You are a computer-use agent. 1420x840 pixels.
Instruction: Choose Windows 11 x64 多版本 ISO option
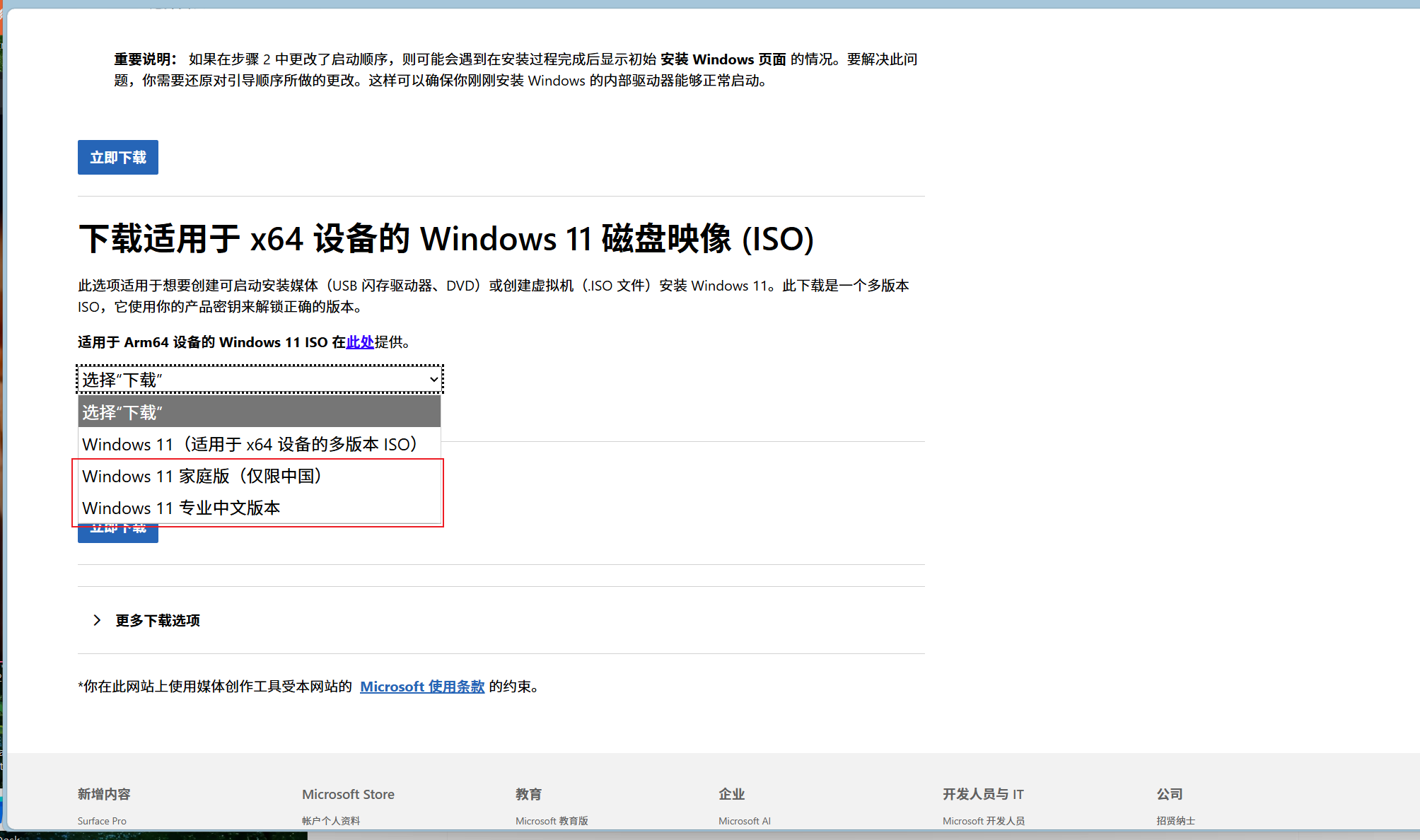click(260, 444)
